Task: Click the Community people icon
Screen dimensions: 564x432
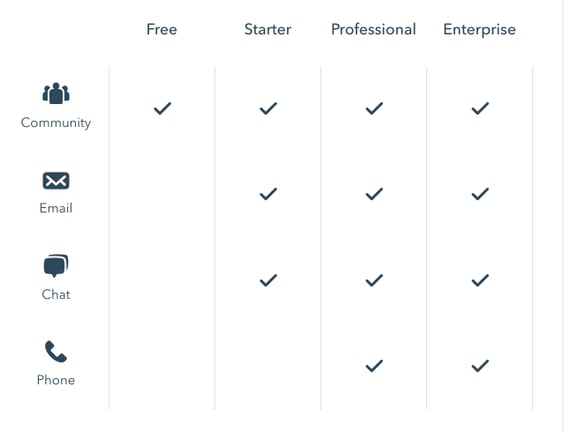Action: 56,94
